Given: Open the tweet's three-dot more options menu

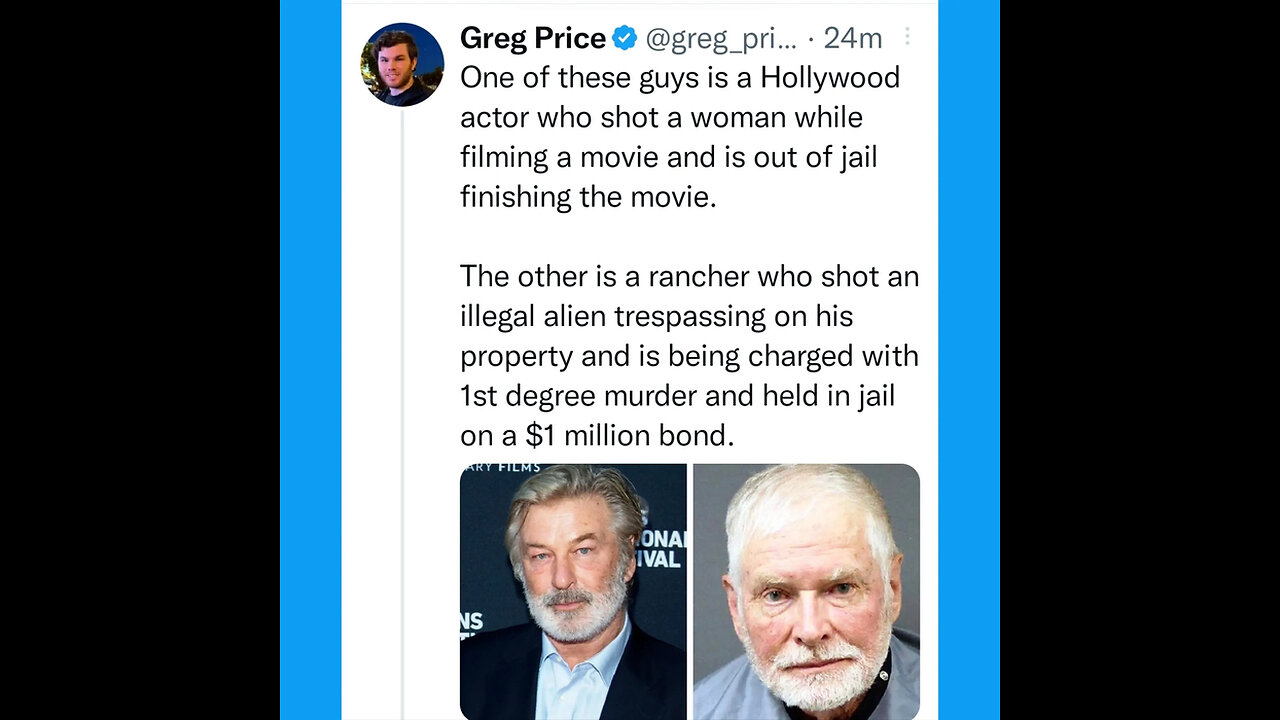Looking at the screenshot, I should pos(907,37).
